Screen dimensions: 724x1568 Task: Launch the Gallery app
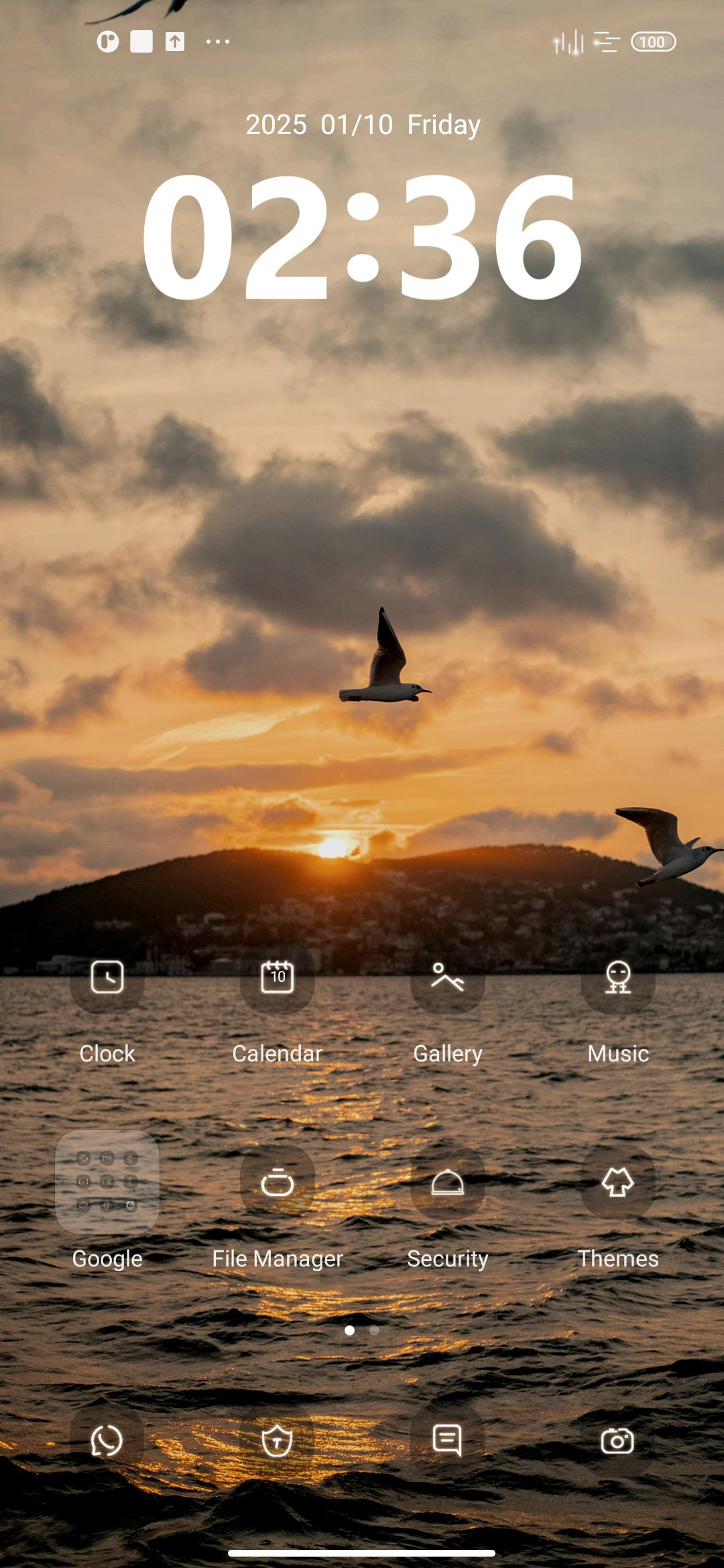point(448,977)
